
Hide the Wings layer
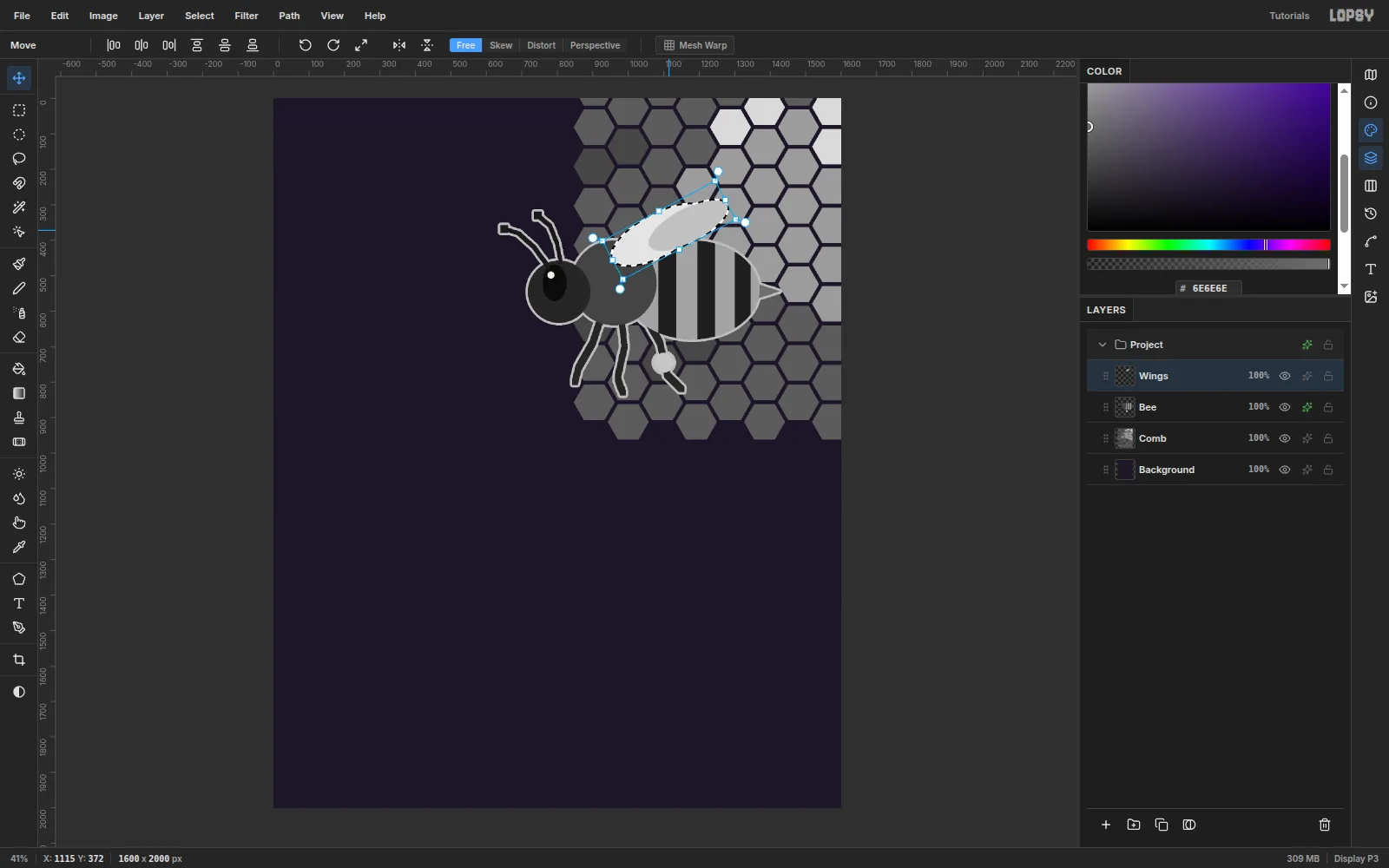[x=1285, y=376]
